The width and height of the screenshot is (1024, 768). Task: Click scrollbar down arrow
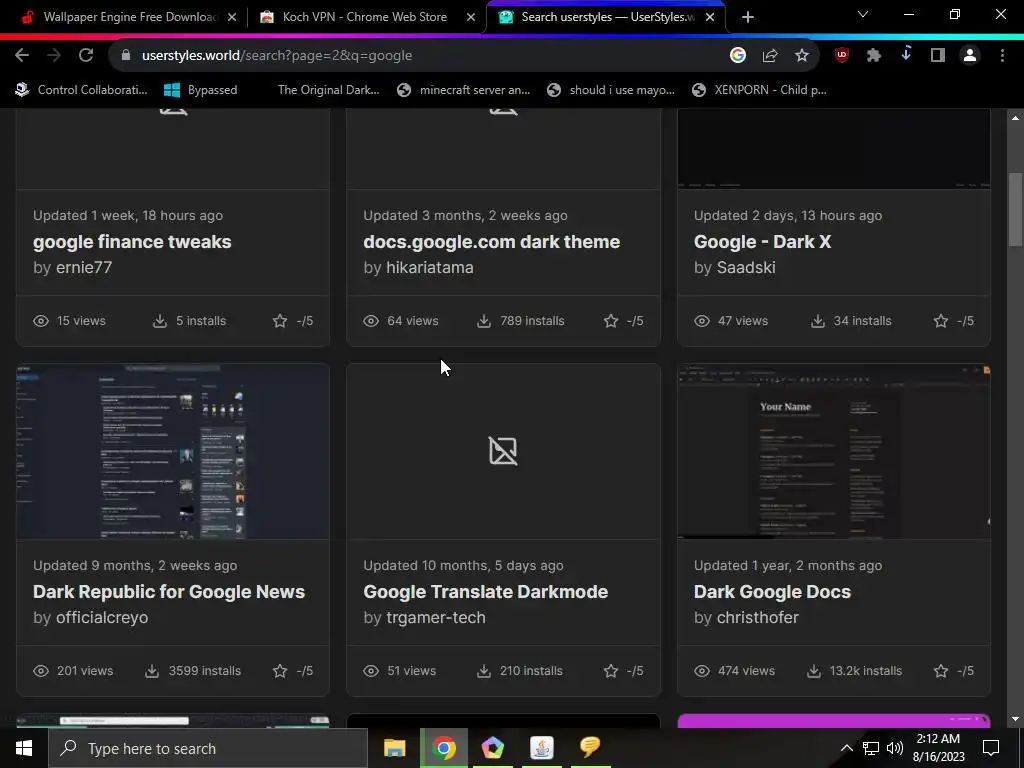tap(1015, 719)
